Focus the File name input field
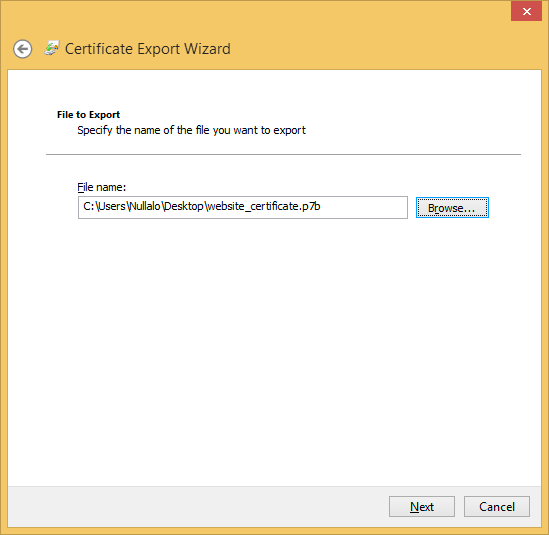This screenshot has width=549, height=535. click(x=243, y=207)
